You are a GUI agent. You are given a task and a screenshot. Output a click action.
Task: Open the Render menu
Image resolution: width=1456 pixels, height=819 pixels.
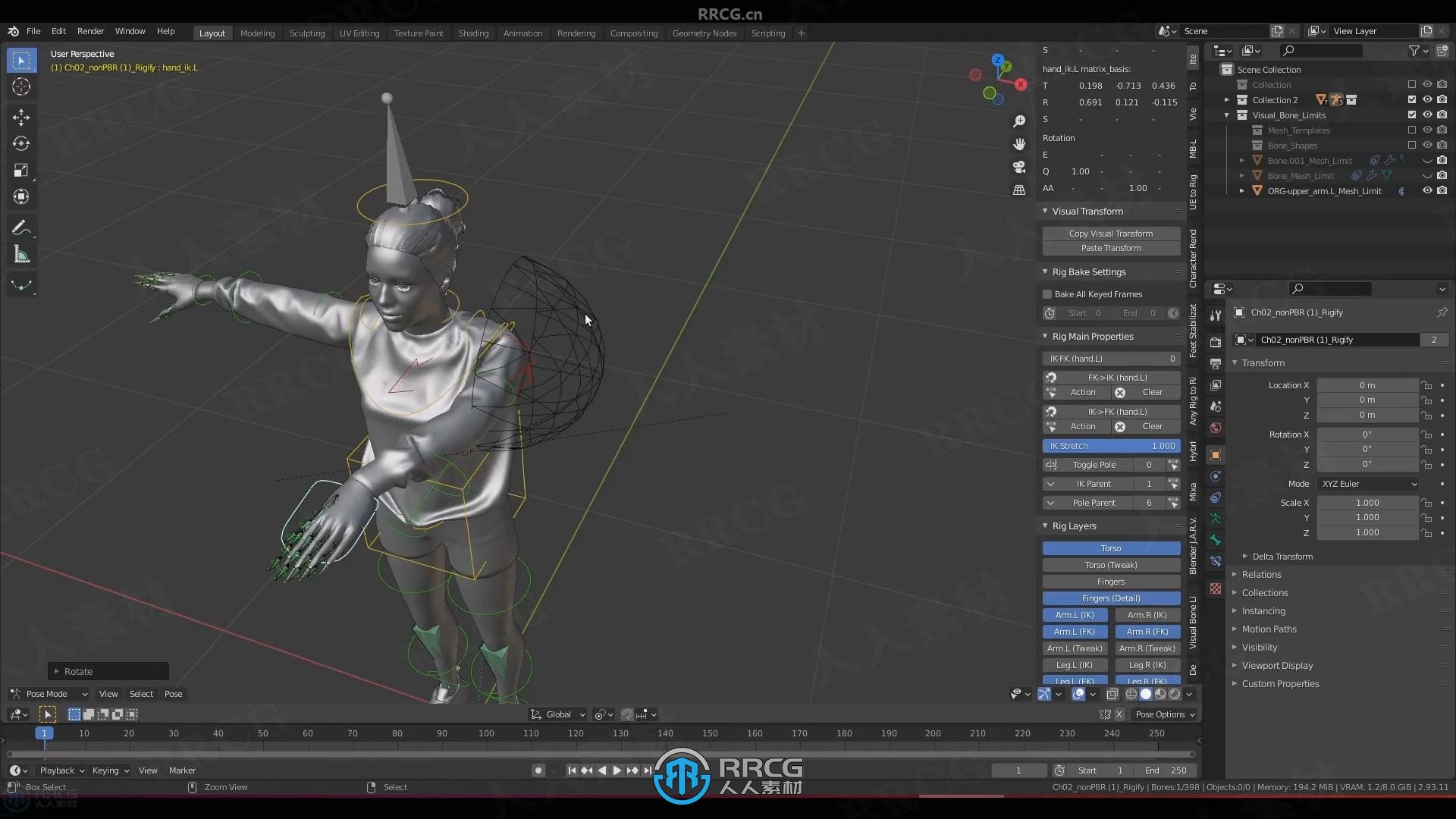pyautogui.click(x=90, y=31)
